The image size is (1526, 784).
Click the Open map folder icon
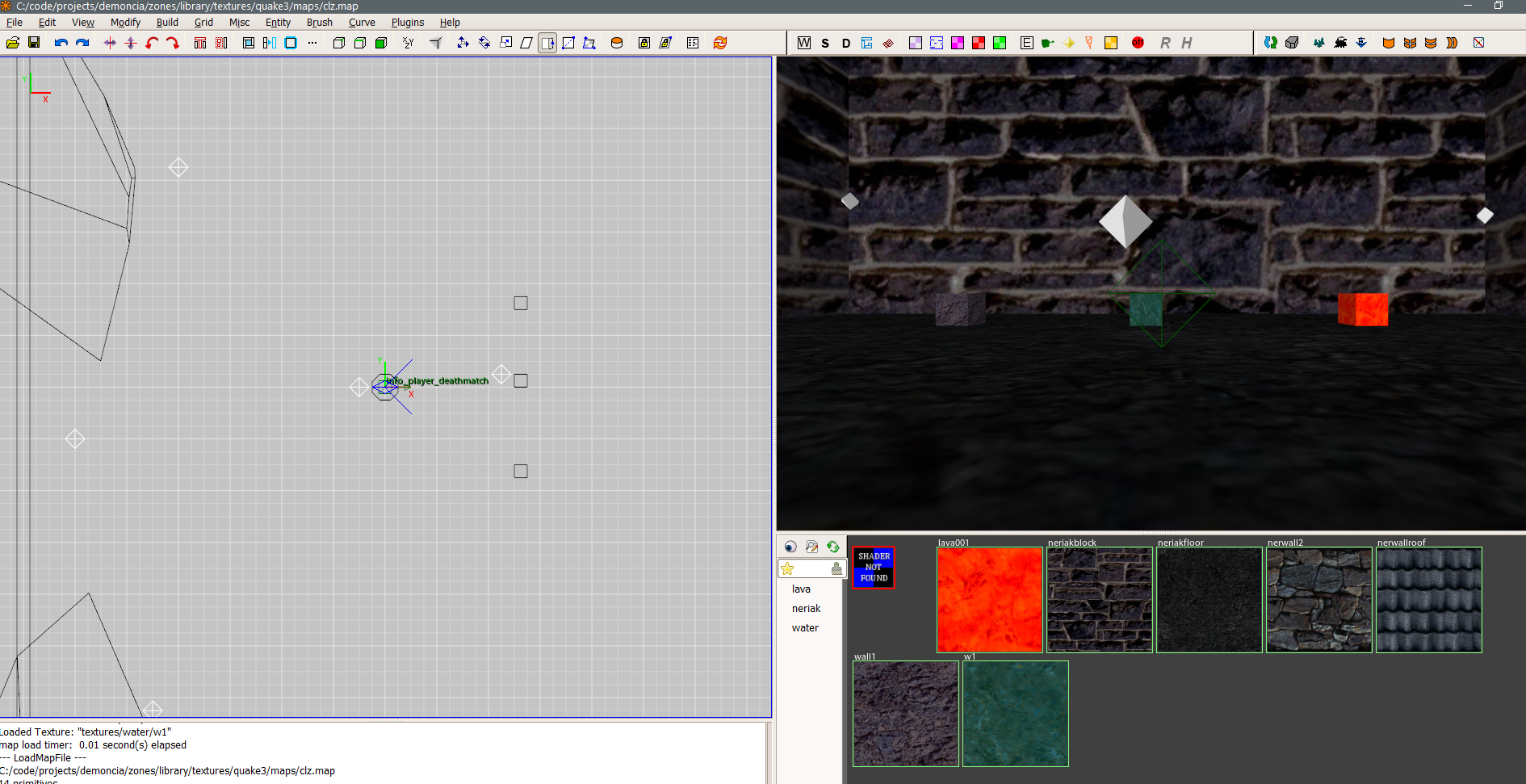tap(13, 43)
